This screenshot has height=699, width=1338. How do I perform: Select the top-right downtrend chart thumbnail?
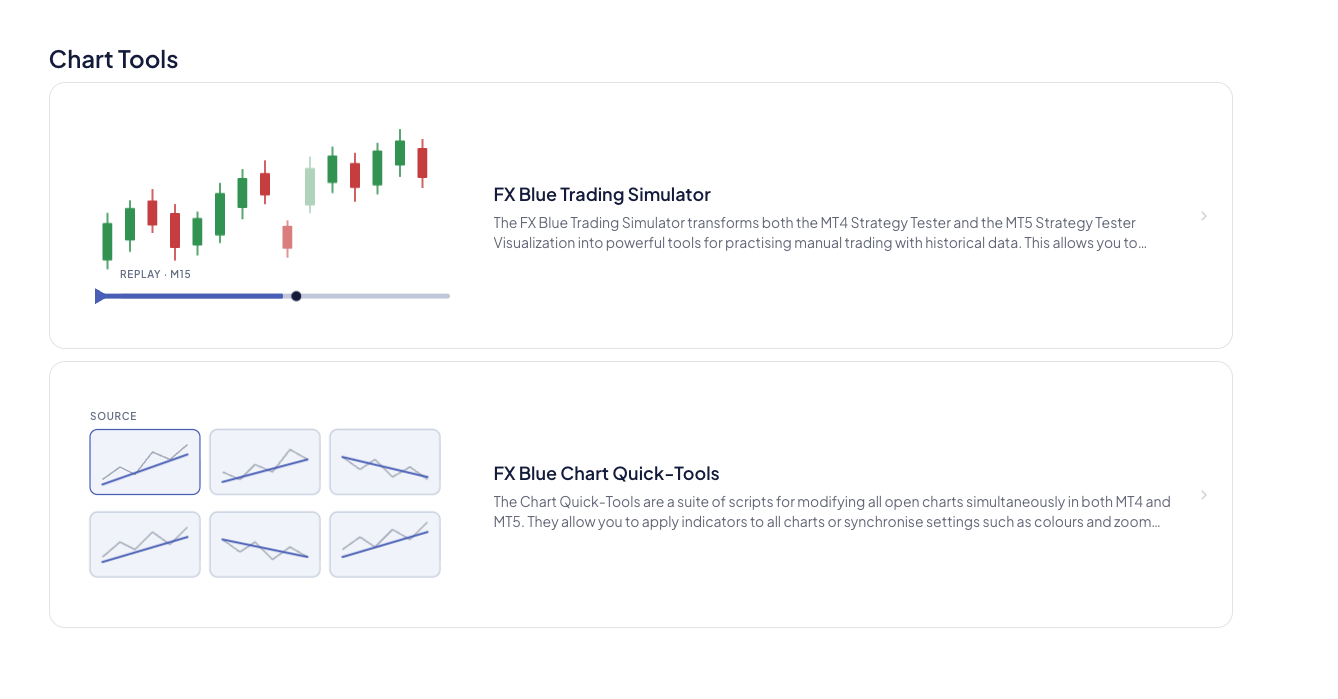click(x=385, y=462)
